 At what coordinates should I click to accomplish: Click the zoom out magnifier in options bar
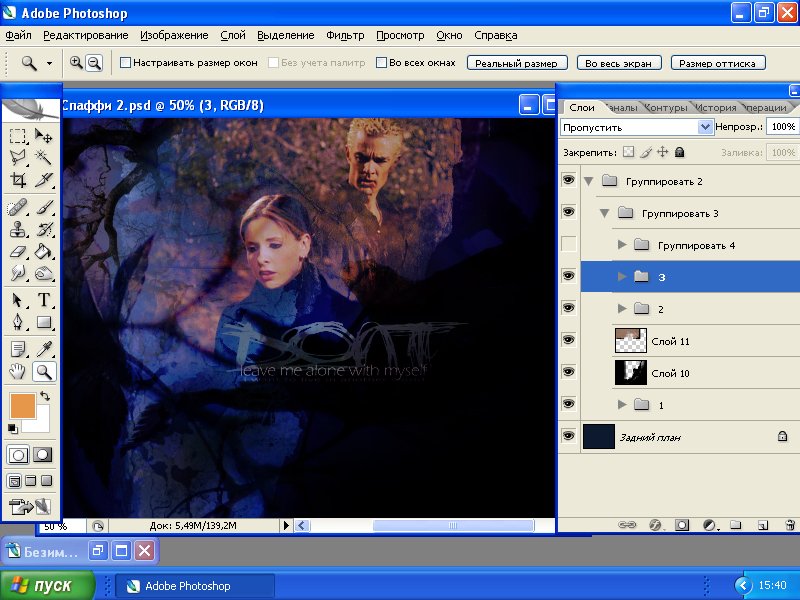pos(94,63)
